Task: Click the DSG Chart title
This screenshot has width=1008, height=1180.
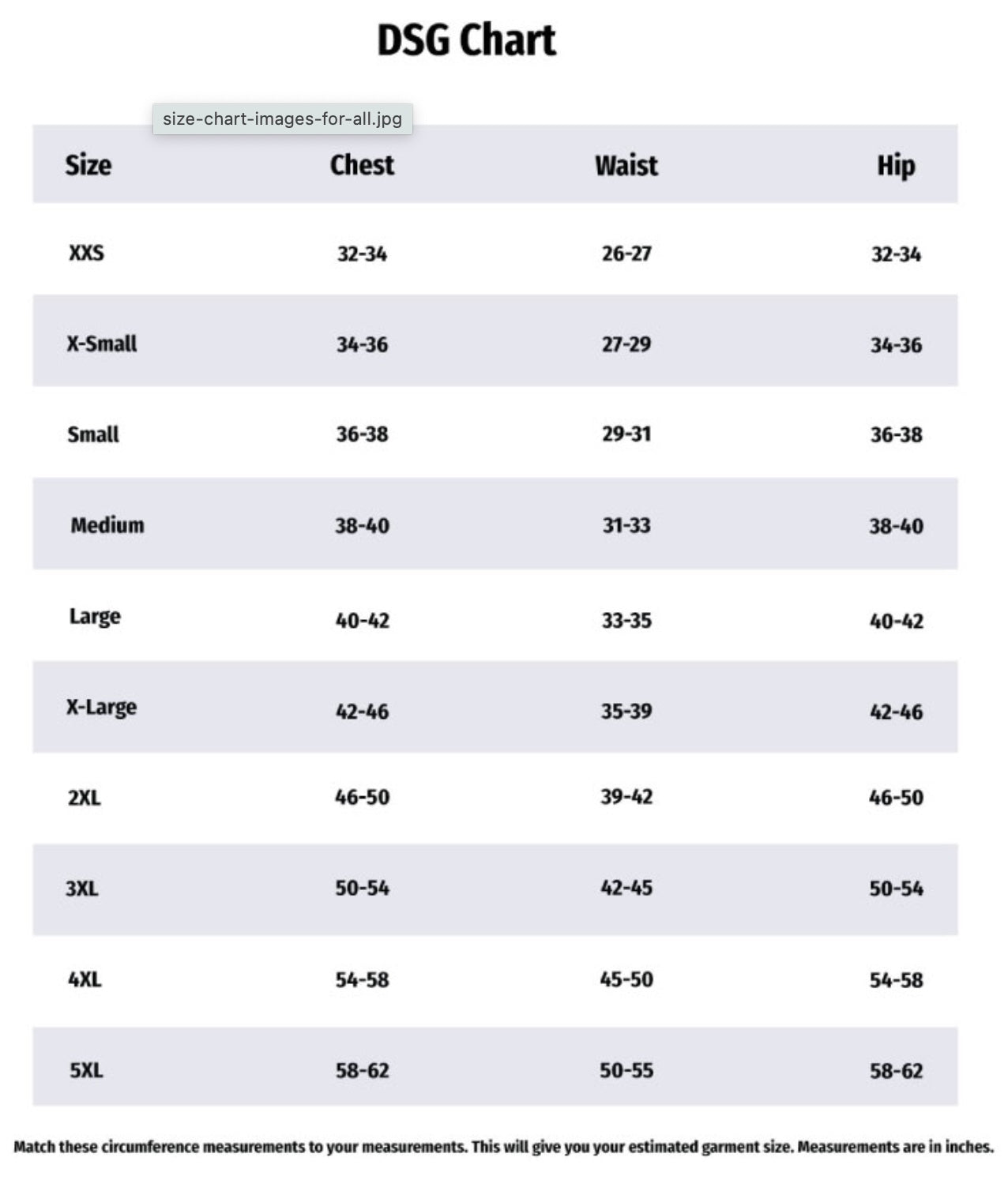Action: point(466,40)
